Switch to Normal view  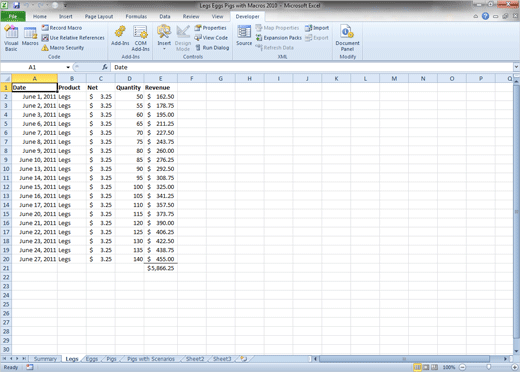point(417,367)
